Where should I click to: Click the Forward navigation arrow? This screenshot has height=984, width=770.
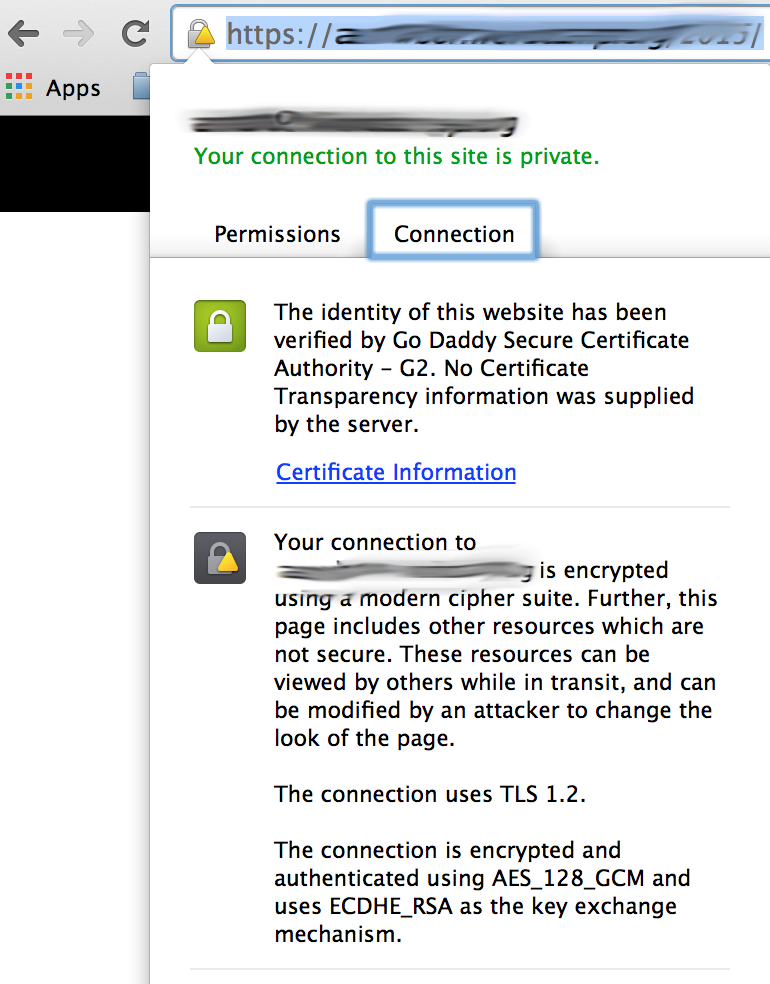(78, 34)
